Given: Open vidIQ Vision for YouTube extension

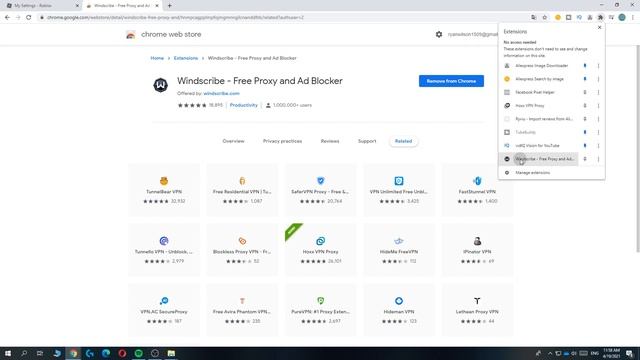Looking at the screenshot, I should coord(538,146).
